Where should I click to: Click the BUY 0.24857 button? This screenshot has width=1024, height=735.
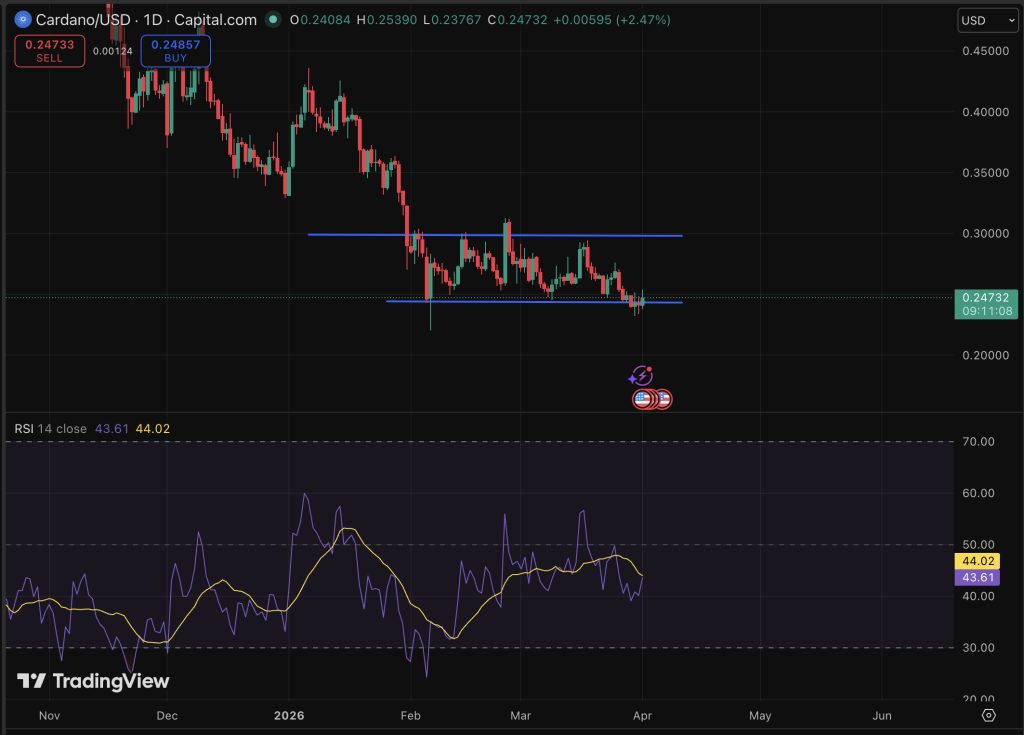[x=175, y=51]
